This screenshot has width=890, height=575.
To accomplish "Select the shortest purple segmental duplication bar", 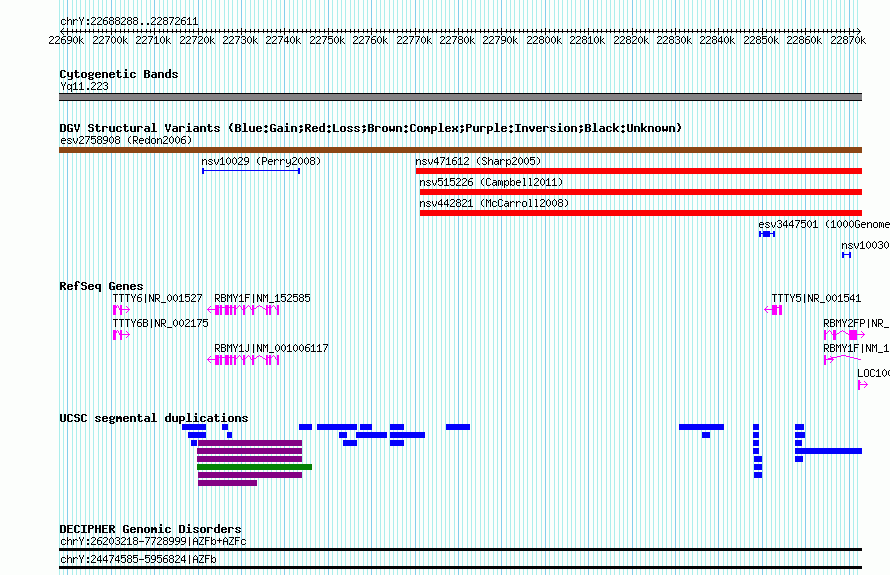I will tap(227, 483).
